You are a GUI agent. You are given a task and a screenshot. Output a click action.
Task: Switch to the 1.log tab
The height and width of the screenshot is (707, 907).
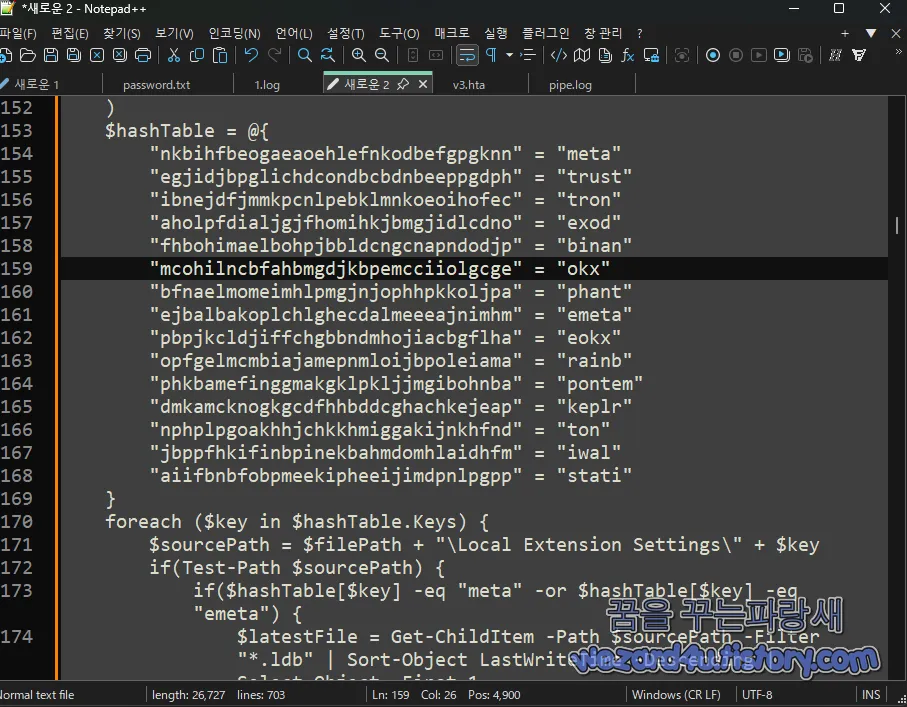click(x=267, y=84)
